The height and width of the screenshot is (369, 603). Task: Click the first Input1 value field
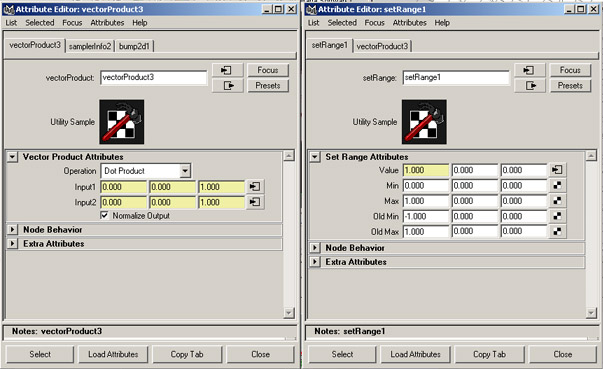click(x=123, y=187)
